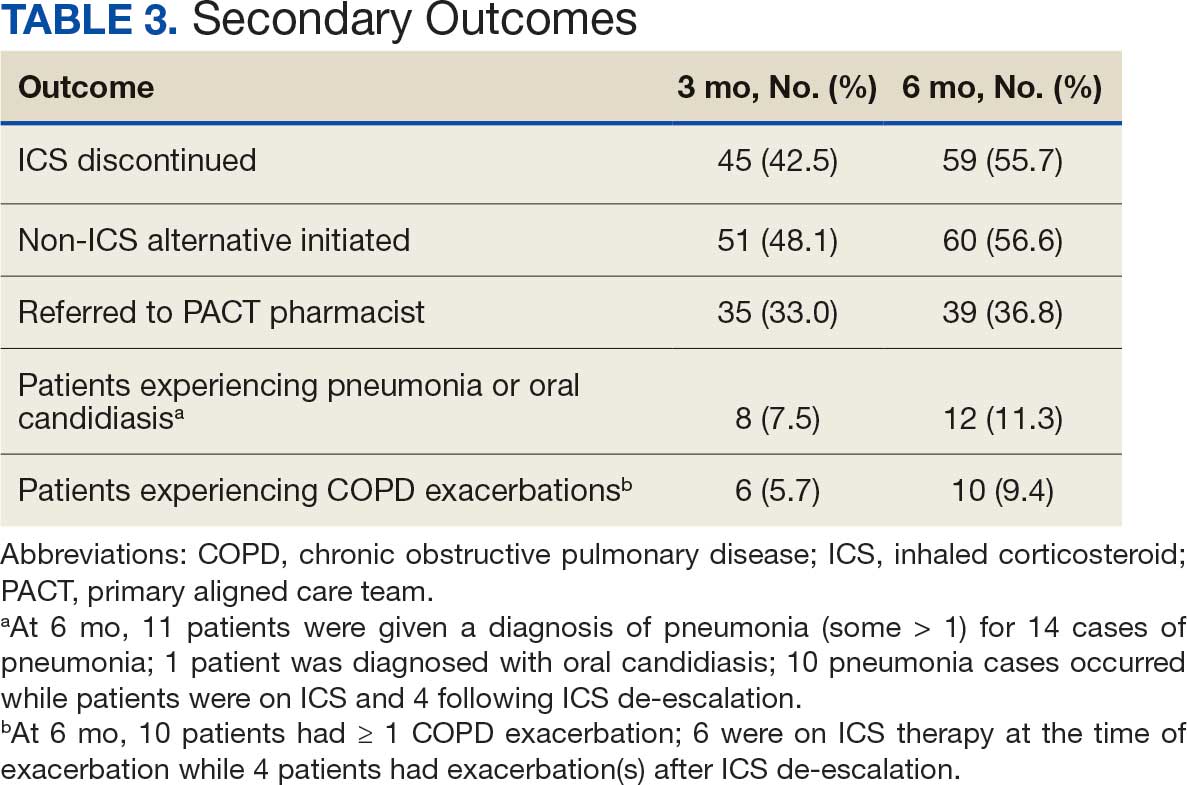Select the "Non-ICS alternative initiated" row label

[x=214, y=240]
